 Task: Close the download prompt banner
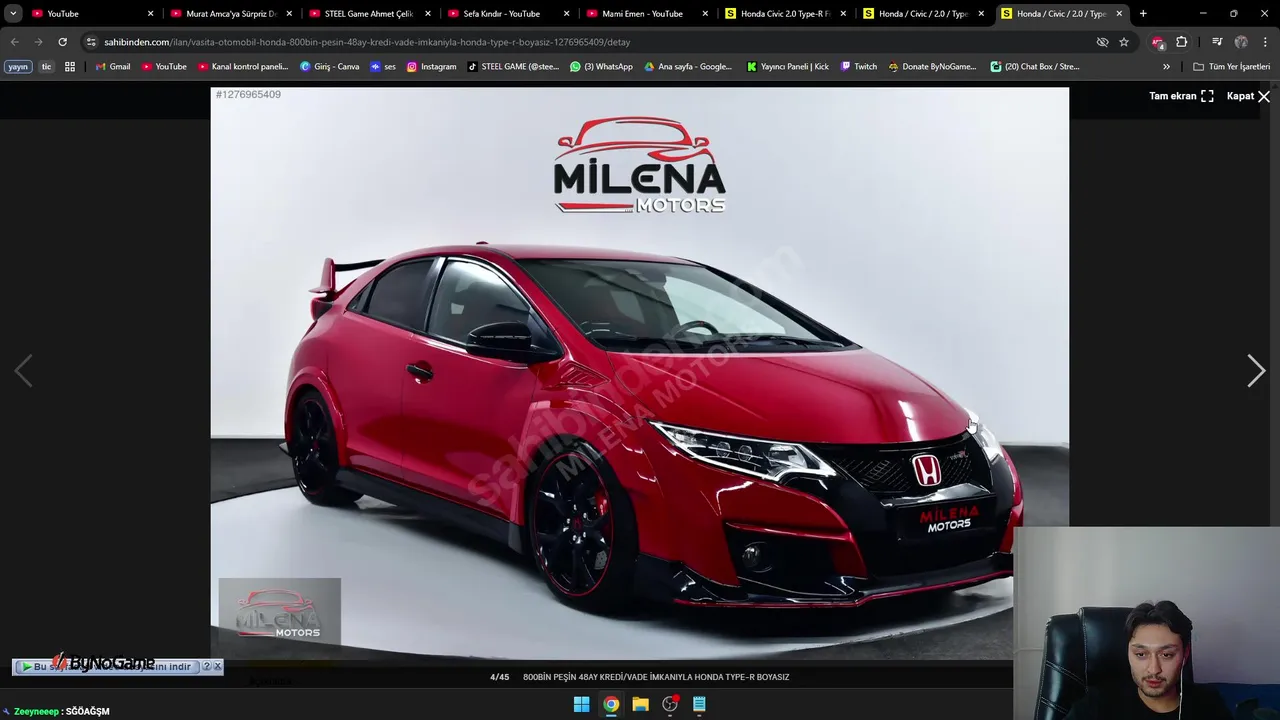click(x=217, y=666)
